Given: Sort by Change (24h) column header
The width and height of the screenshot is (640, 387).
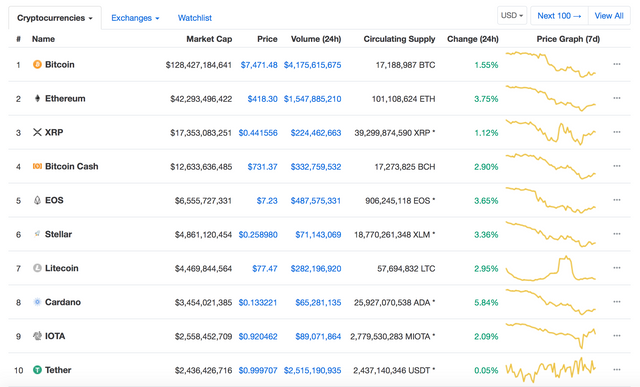Looking at the screenshot, I should point(473,39).
